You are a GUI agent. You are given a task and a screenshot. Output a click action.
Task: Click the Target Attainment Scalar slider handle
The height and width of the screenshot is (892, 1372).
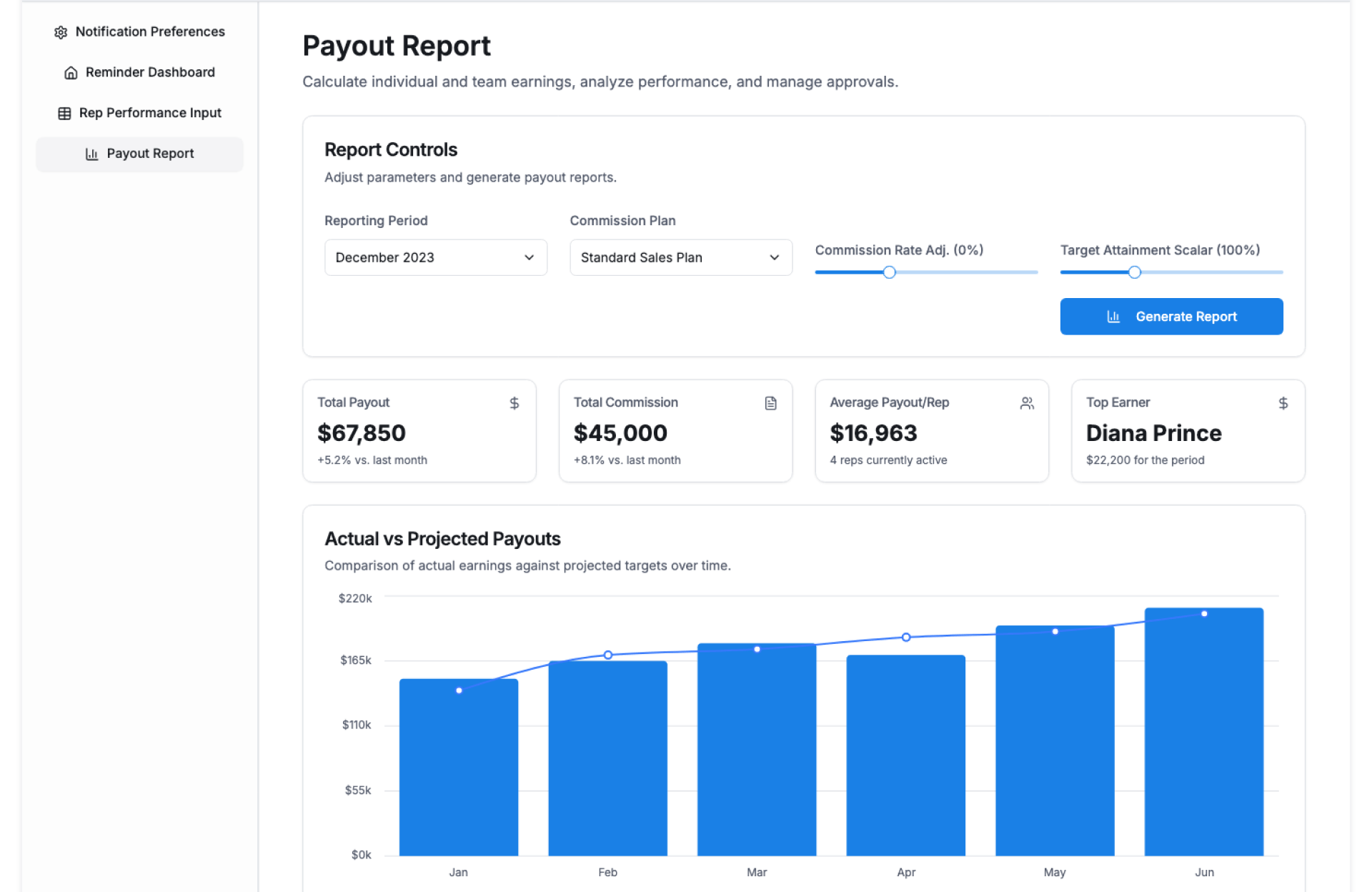(1134, 272)
